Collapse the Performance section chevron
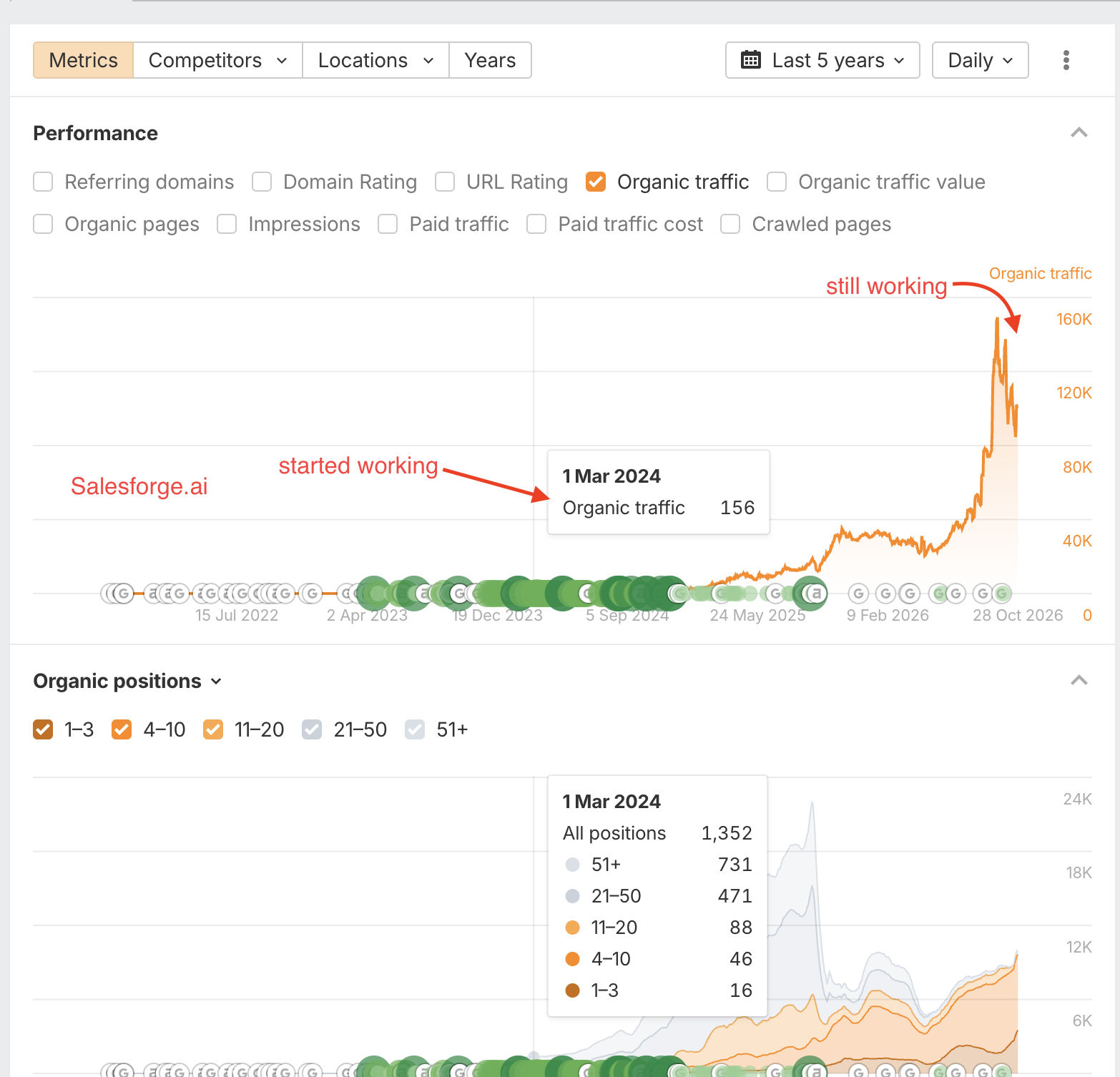 coord(1079,133)
